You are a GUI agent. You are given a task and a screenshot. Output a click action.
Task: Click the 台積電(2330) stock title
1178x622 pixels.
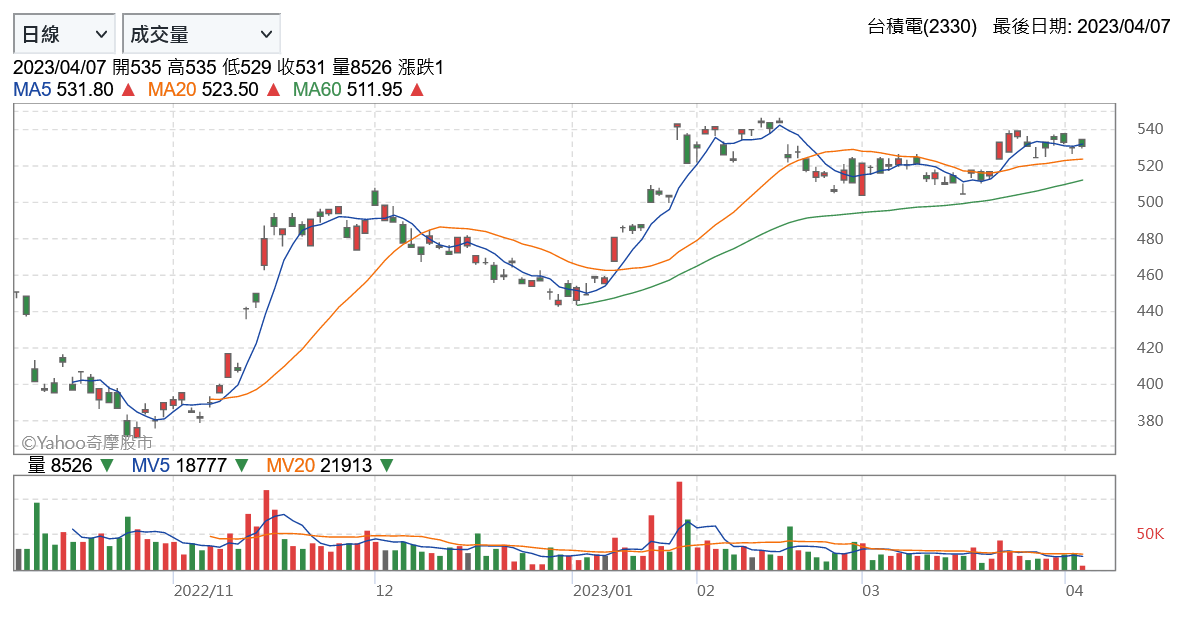(922, 26)
